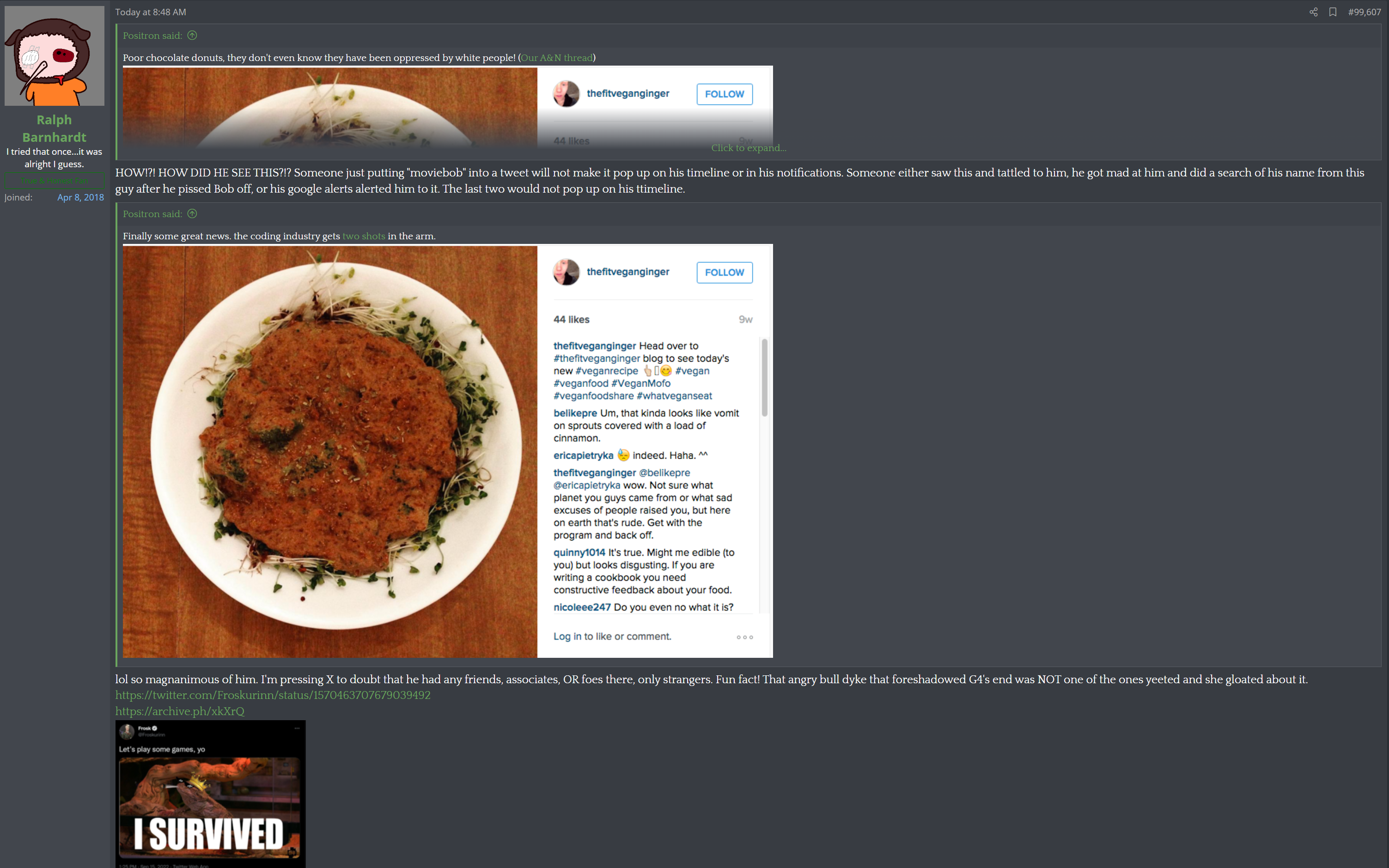Screen dimensions: 1389x868
Task: Open the share icon for this post
Action: tap(1313, 12)
